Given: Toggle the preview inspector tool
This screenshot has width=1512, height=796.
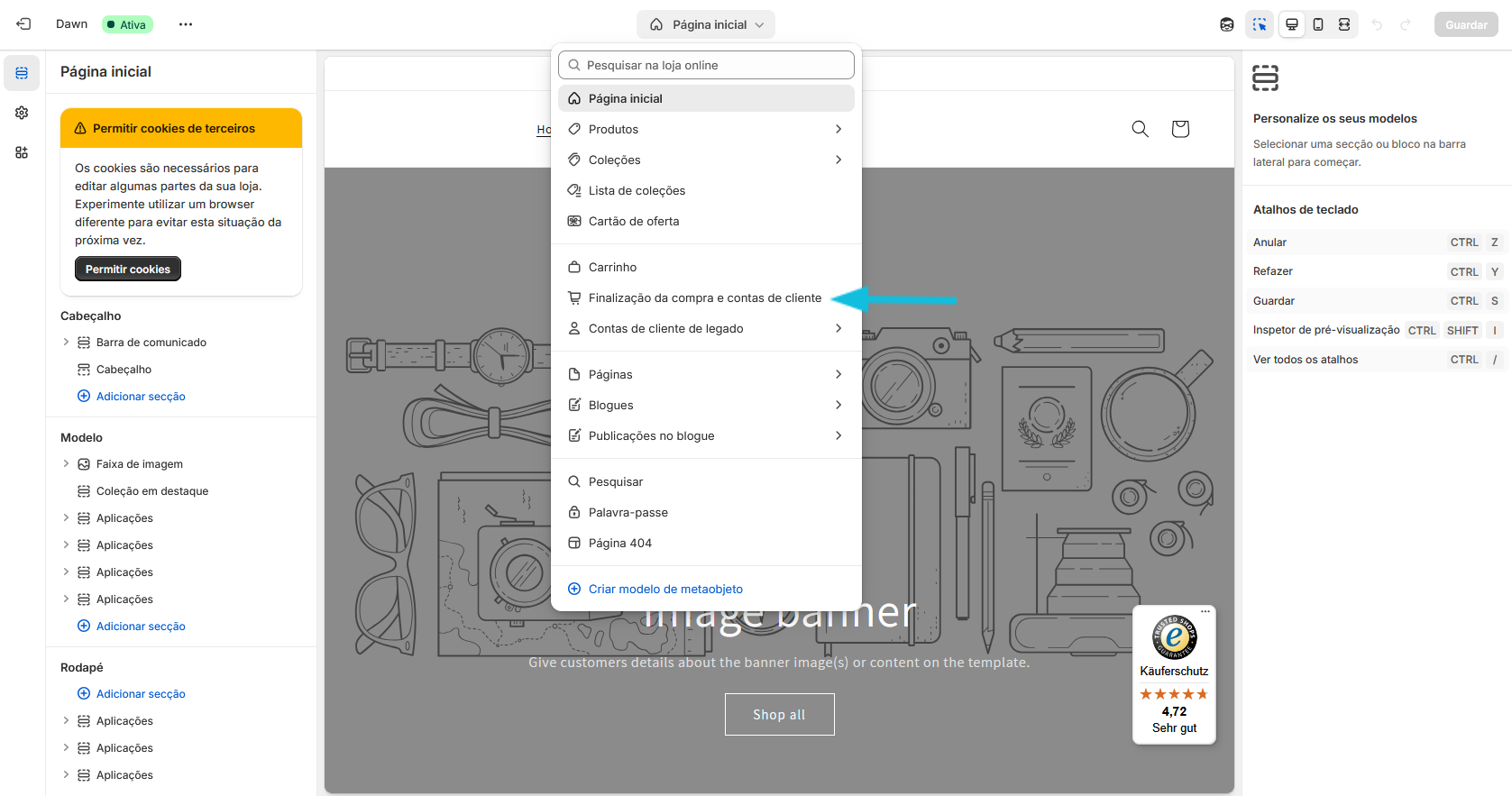Looking at the screenshot, I should 1260,24.
